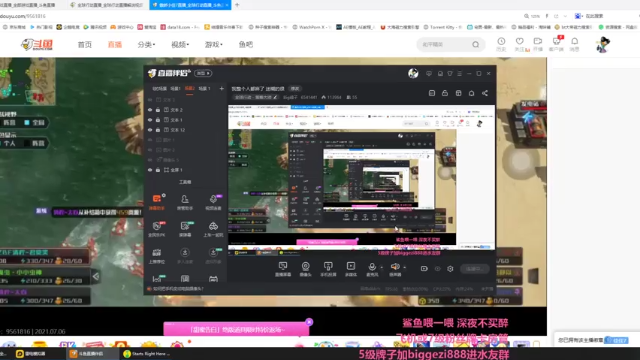Click the category pill with the pencil icon
Screen dimensions: 640x360
(x=256, y=97)
